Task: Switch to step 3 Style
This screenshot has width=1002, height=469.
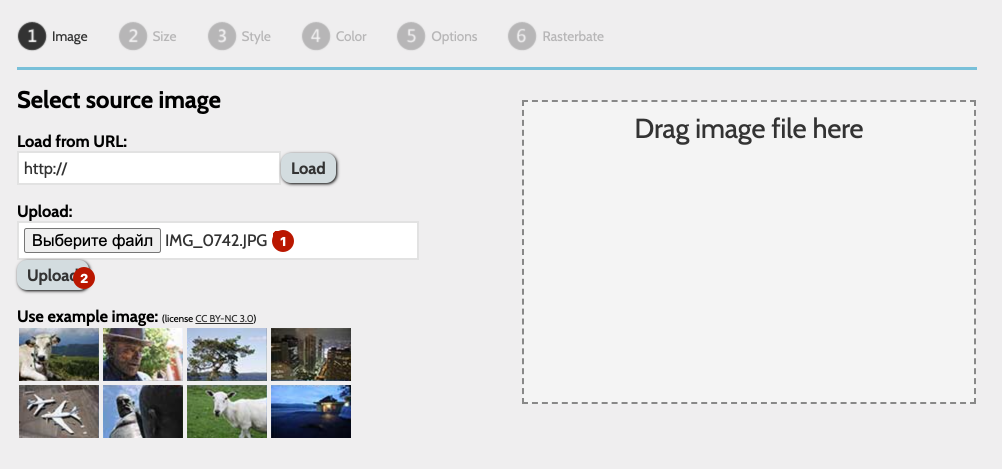Action: [x=240, y=37]
